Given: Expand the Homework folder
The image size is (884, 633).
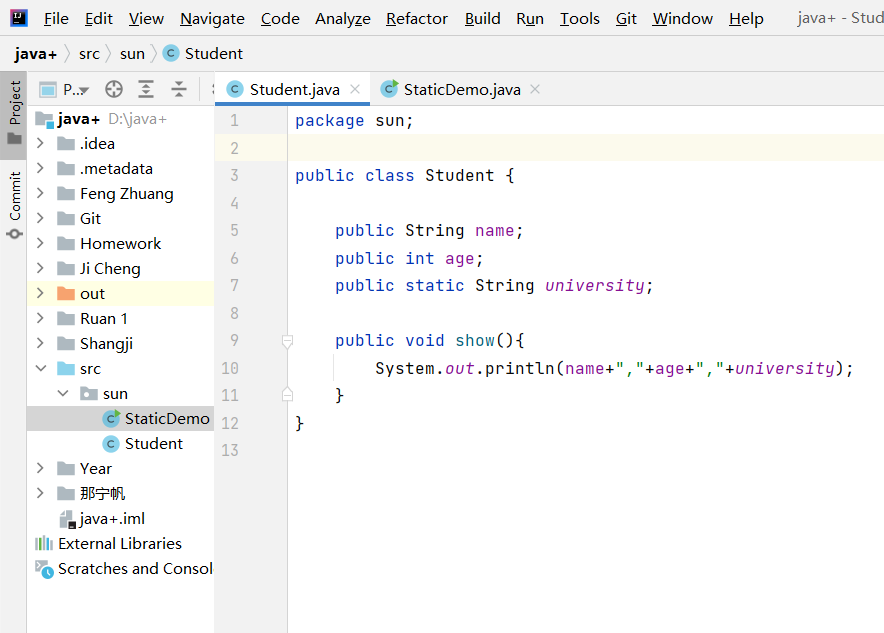Looking at the screenshot, I should click(x=40, y=243).
